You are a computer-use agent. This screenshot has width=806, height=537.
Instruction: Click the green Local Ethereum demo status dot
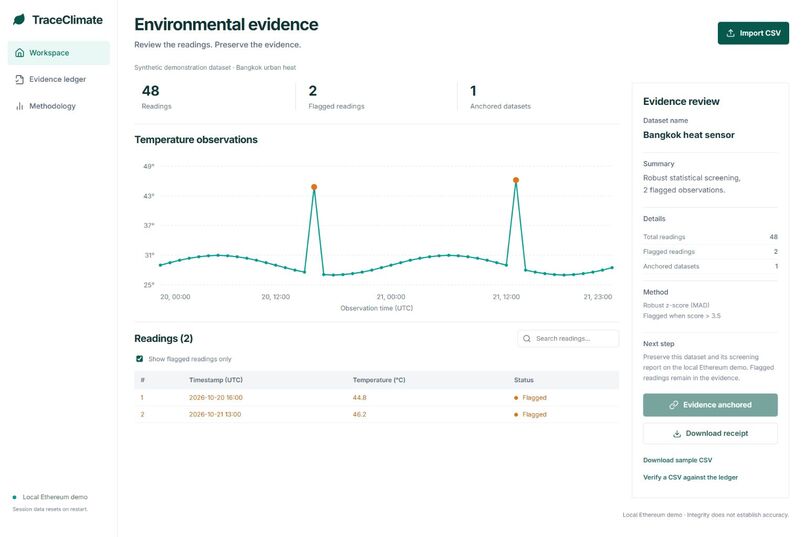(14, 497)
